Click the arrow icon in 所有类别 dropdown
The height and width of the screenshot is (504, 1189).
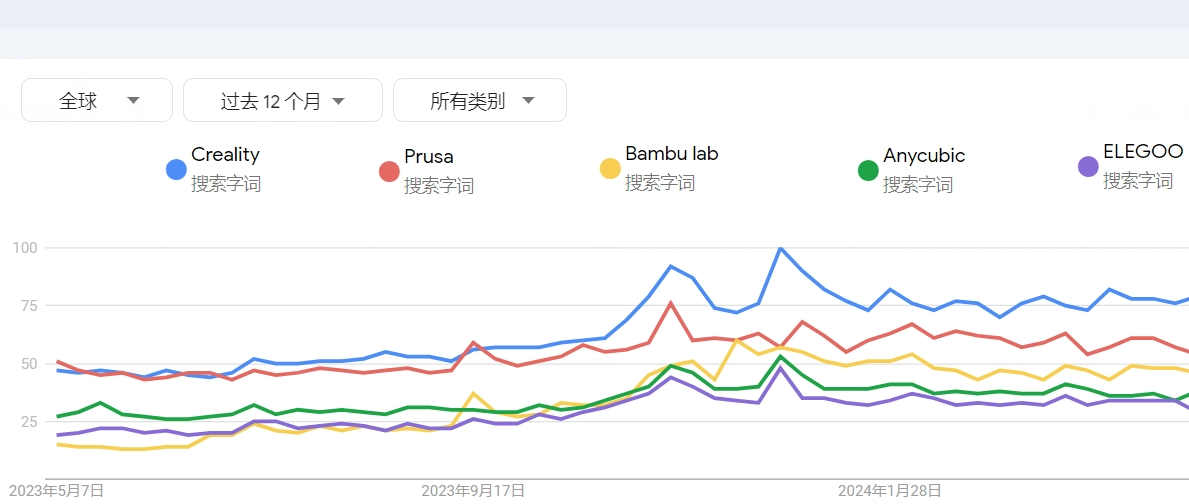point(529,101)
